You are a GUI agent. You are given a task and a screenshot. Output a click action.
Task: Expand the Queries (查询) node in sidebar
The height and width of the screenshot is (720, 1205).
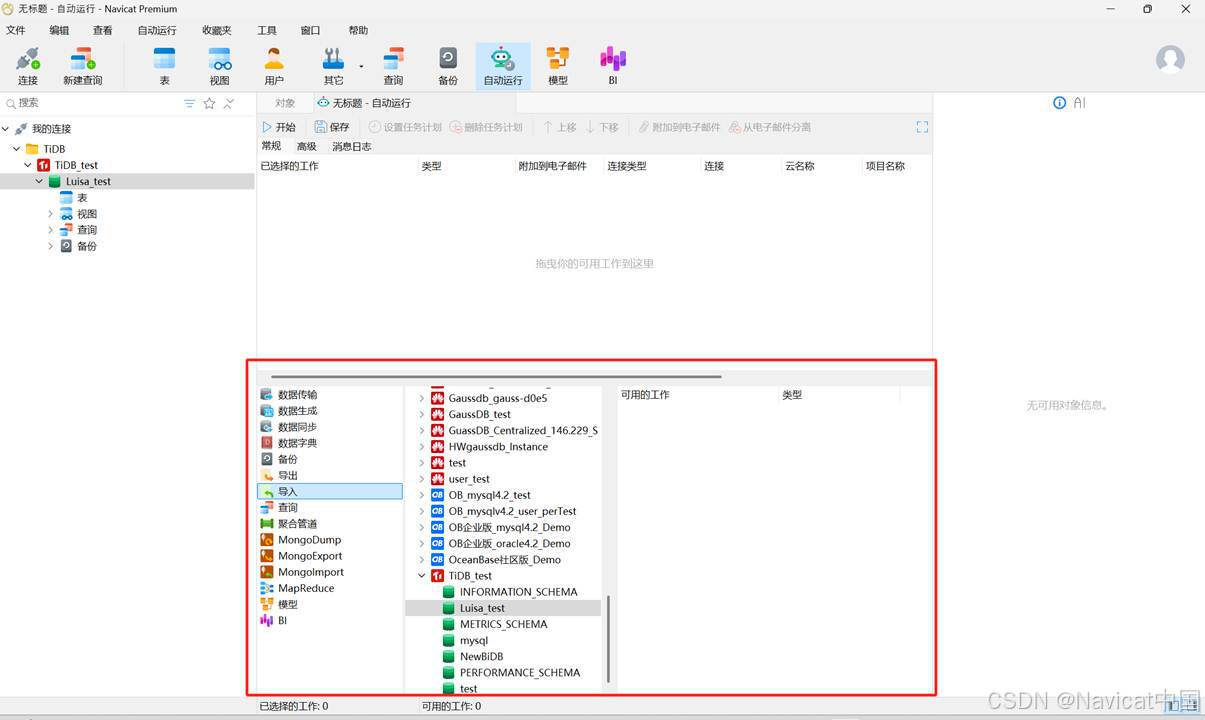pos(51,230)
